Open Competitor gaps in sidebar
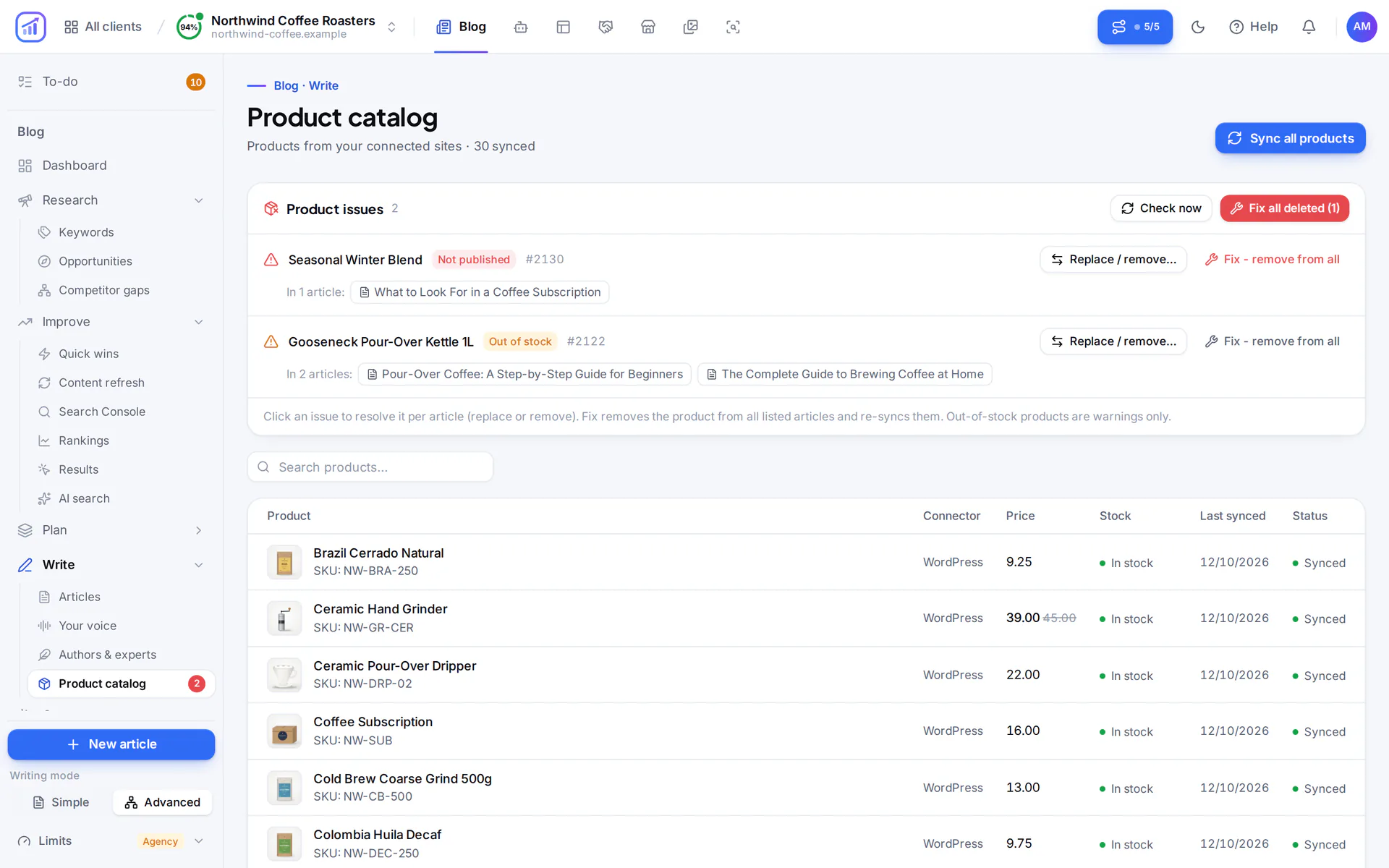 coord(121,290)
